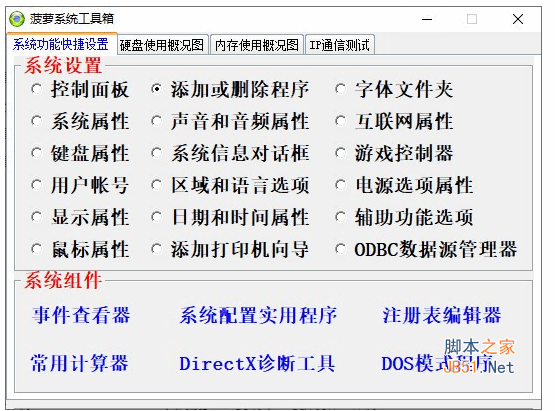
Task: Select 电源选项属性 radio option
Action: click(341, 185)
